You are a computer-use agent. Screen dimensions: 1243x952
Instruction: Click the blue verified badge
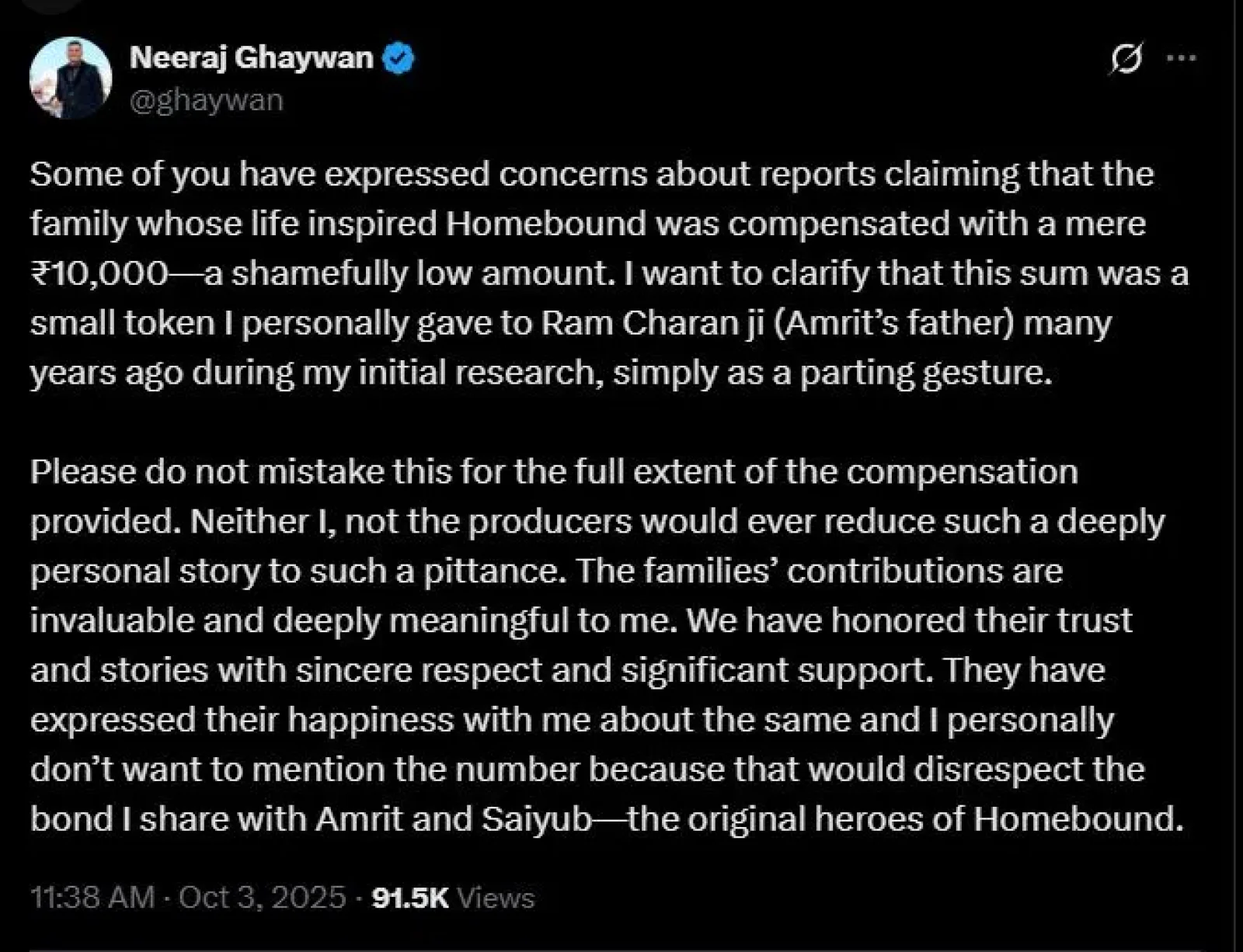[399, 59]
